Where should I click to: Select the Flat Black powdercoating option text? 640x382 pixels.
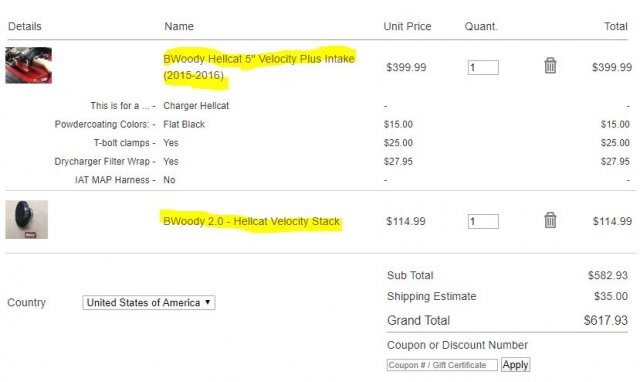(184, 124)
